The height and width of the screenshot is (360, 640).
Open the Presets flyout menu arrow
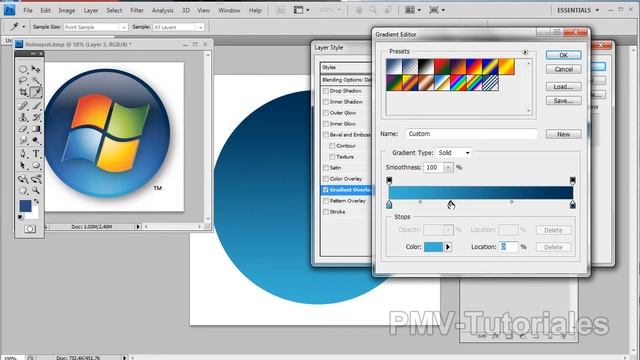point(525,52)
